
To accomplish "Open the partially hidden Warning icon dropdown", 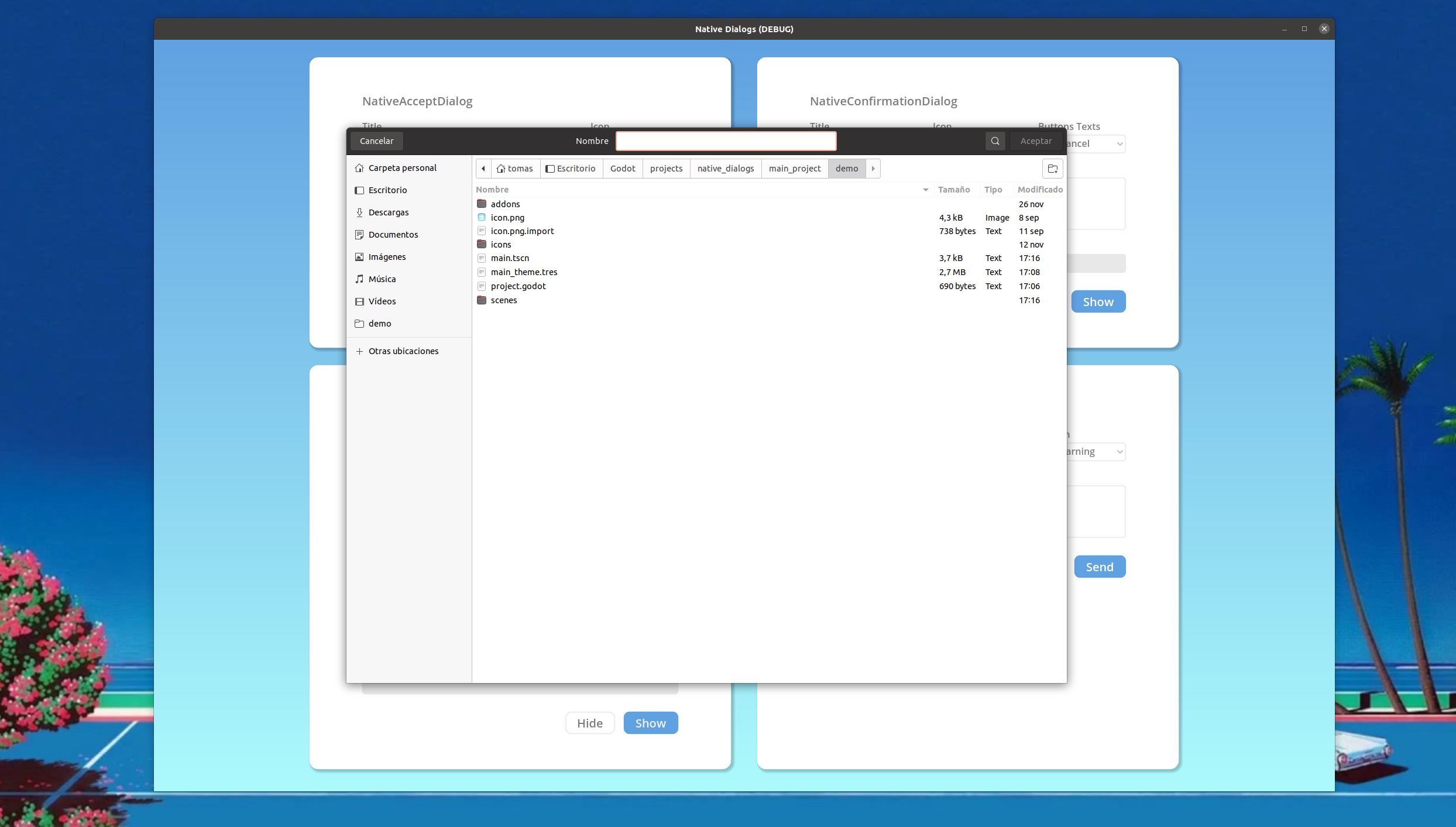I will (1096, 452).
